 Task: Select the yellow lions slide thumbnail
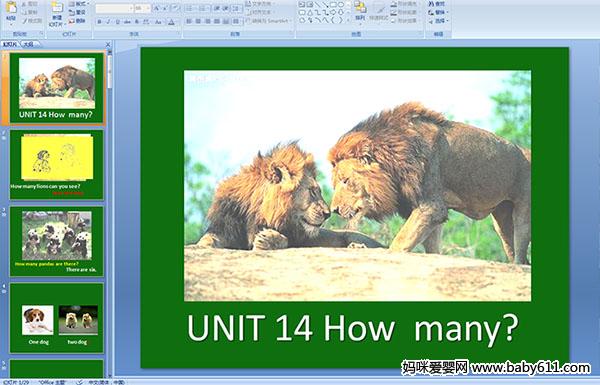57,165
